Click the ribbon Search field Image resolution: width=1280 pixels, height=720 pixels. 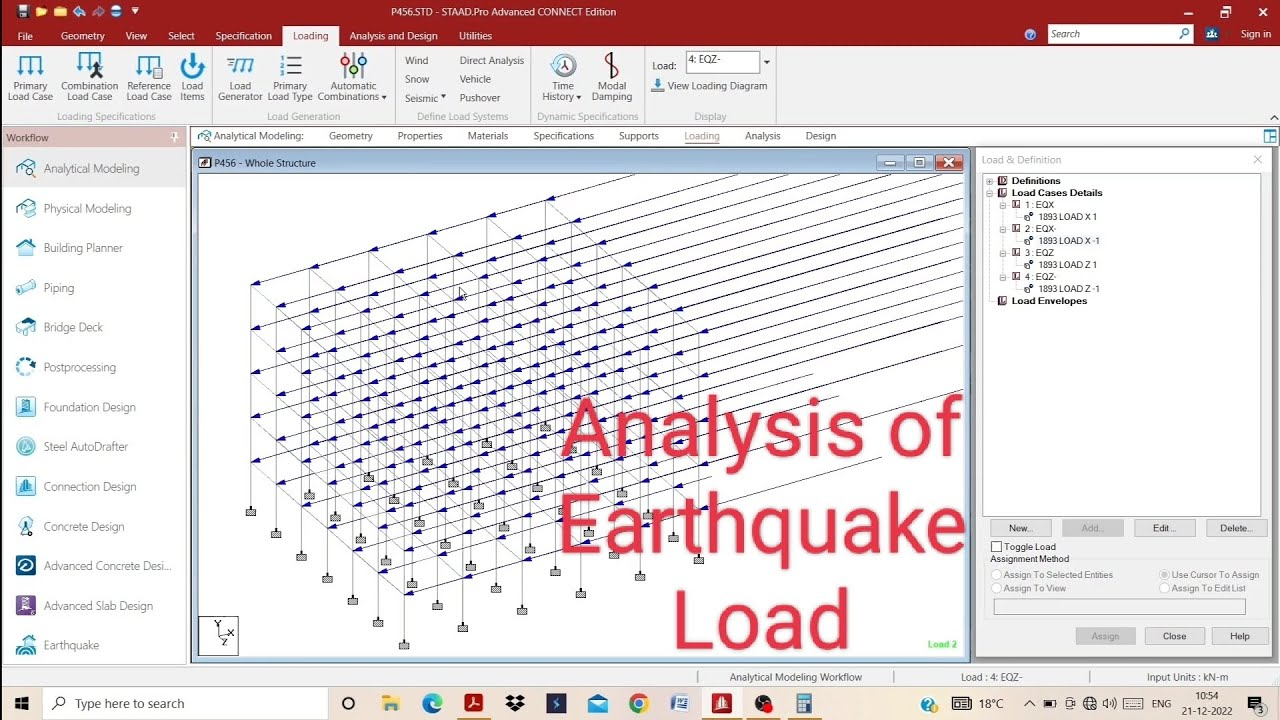1120,34
